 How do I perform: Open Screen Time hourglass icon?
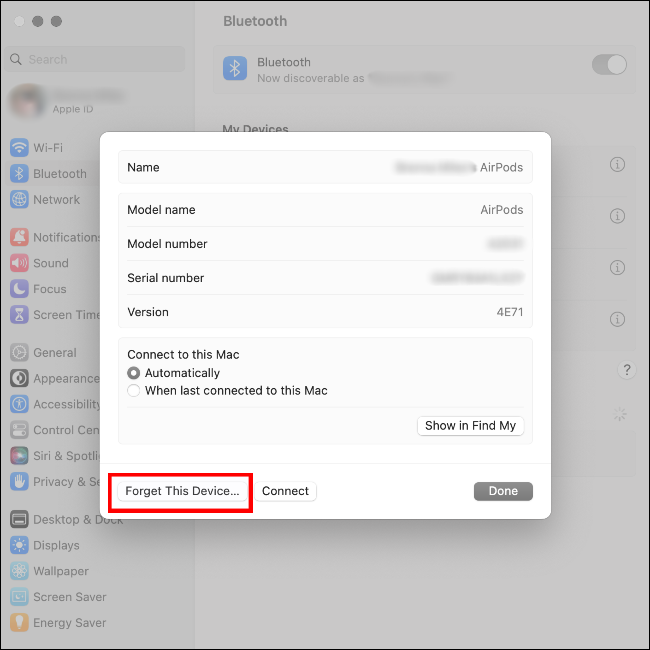tap(19, 315)
